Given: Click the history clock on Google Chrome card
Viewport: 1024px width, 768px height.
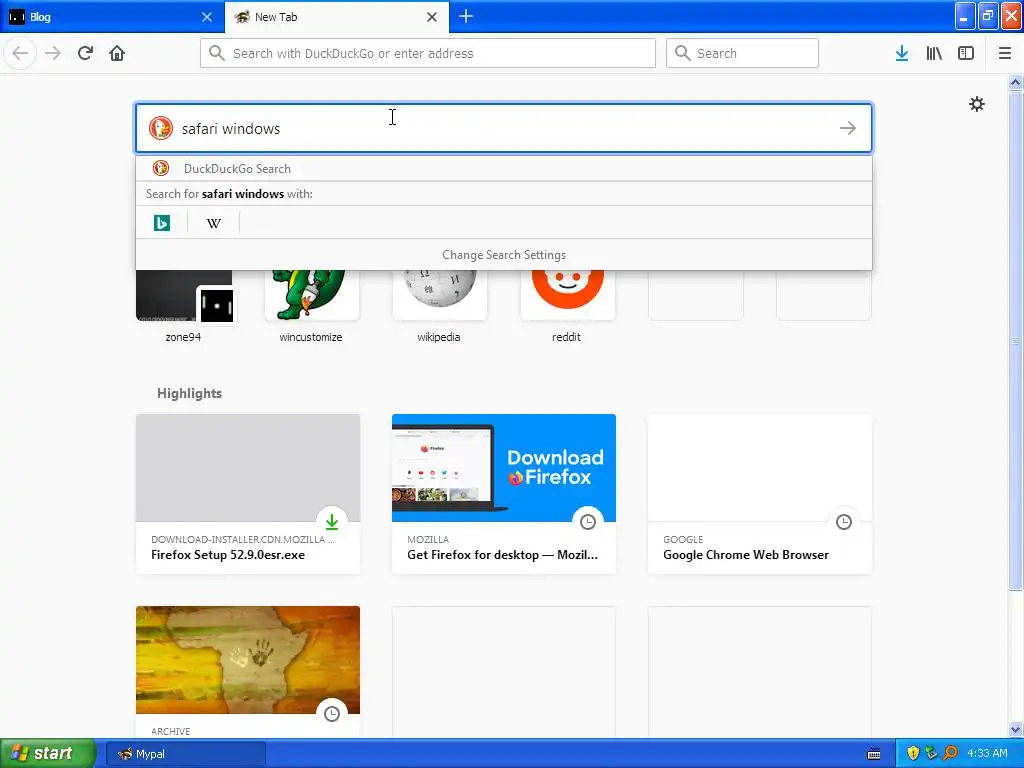Looking at the screenshot, I should tap(844, 522).
